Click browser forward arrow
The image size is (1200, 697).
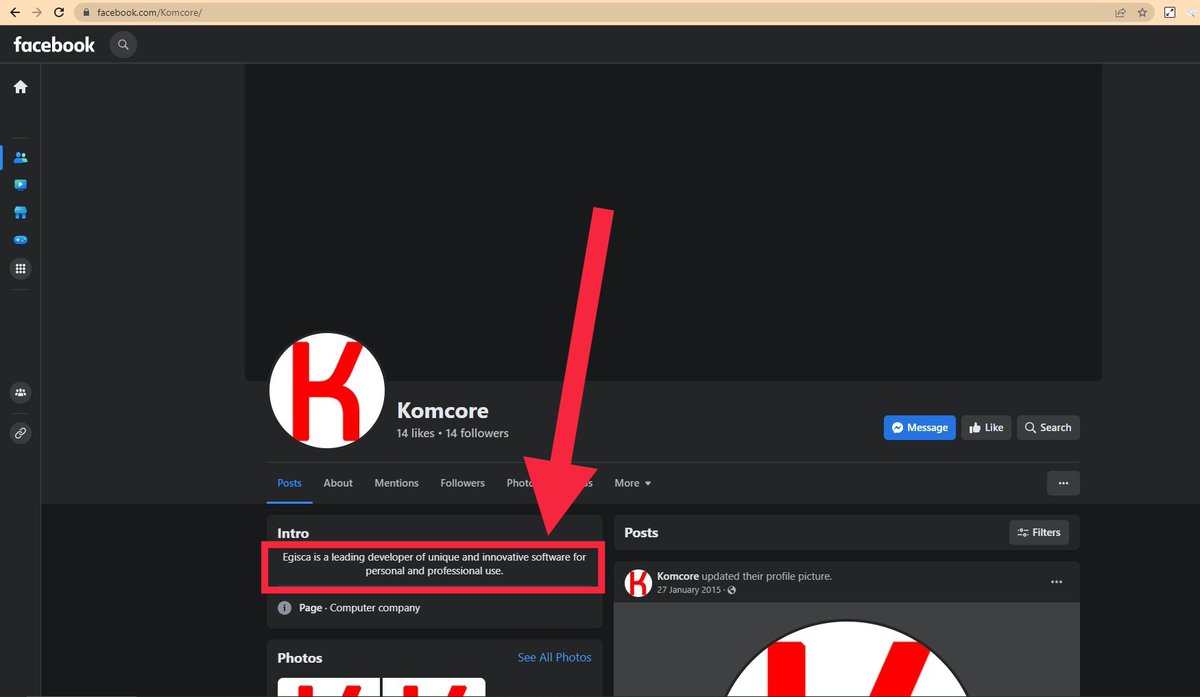click(x=36, y=12)
